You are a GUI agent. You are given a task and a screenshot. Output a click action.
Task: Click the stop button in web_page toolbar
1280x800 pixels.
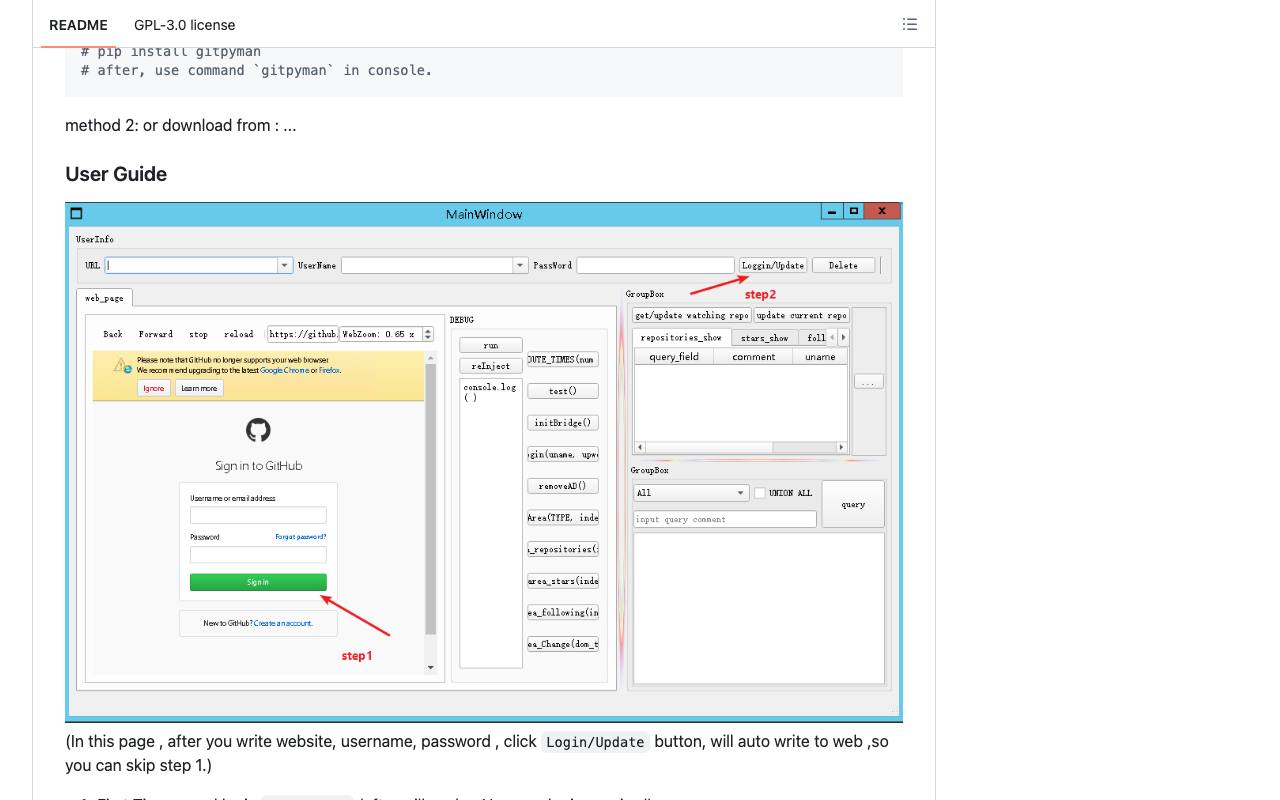(199, 334)
